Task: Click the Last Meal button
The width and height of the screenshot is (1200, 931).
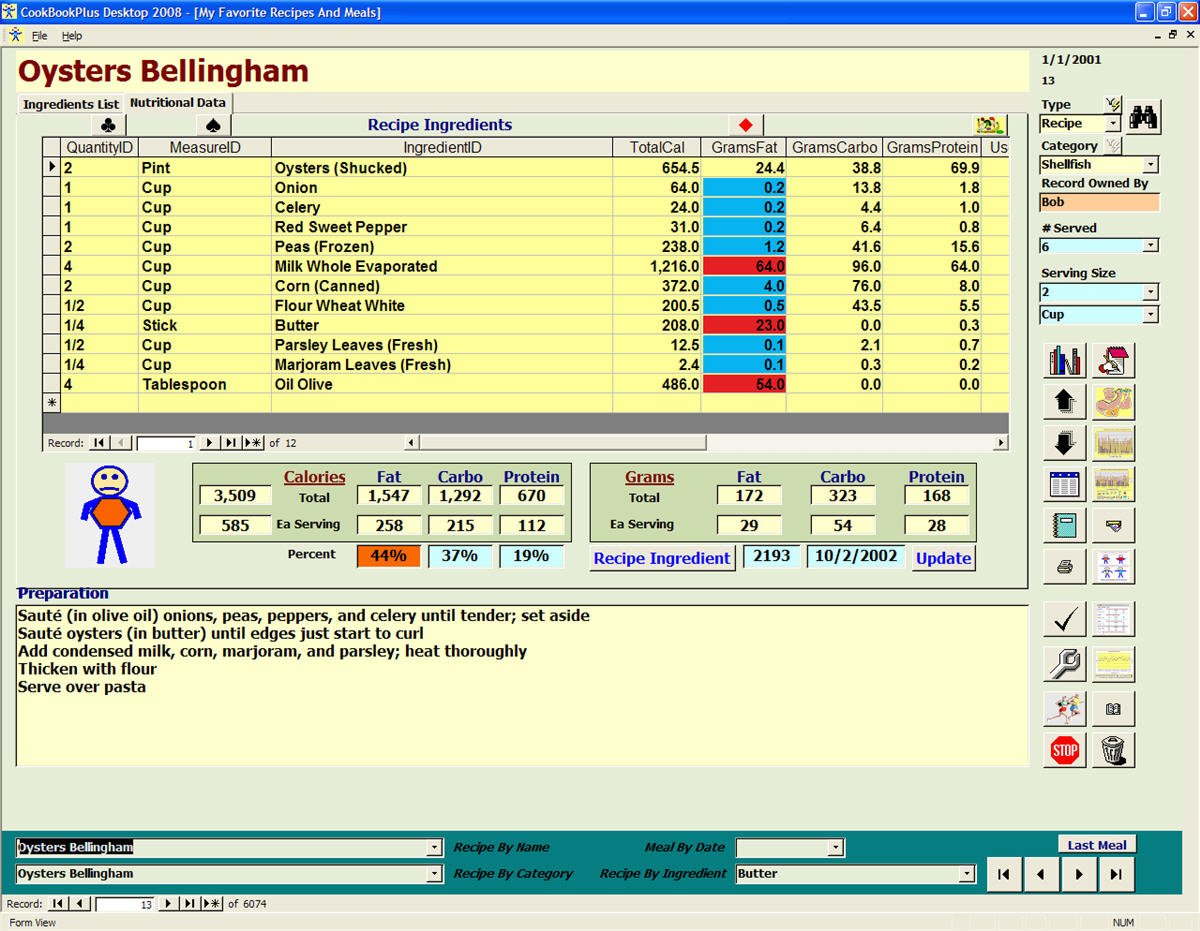Action: pos(1096,845)
